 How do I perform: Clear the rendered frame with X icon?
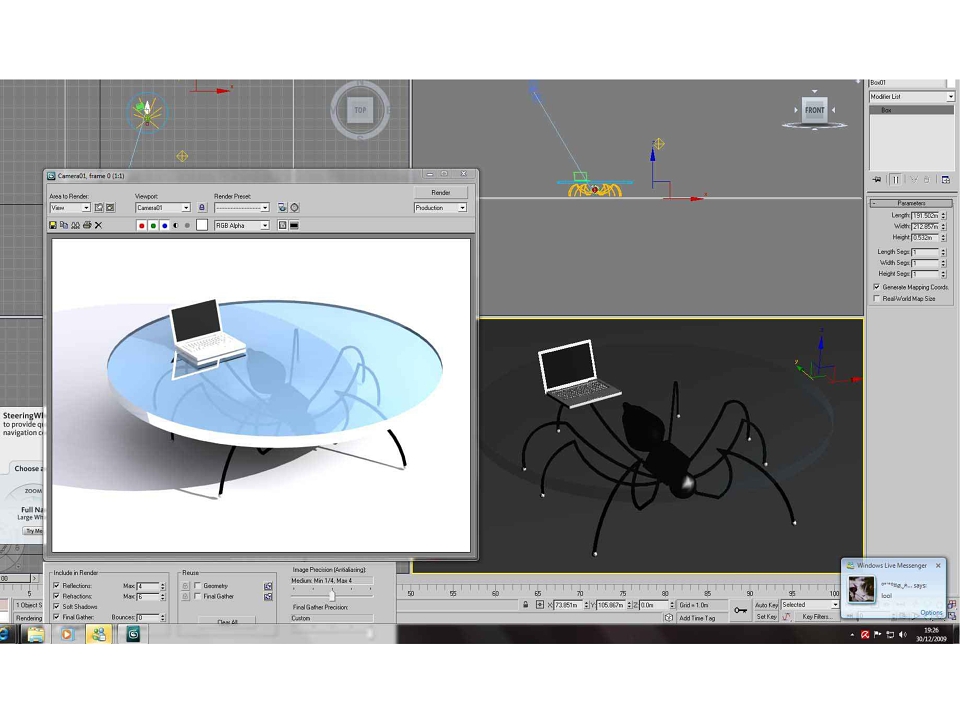(x=99, y=225)
